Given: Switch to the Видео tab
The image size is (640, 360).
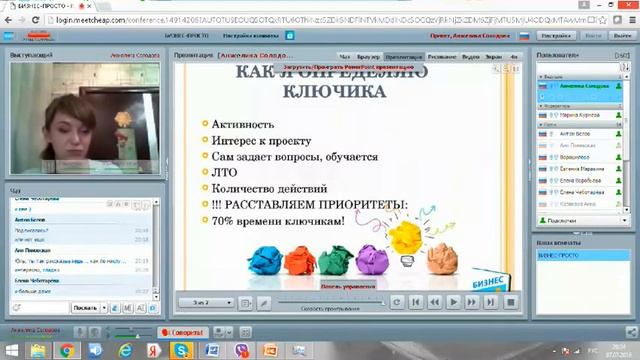Looking at the screenshot, I should pyautogui.click(x=470, y=57).
